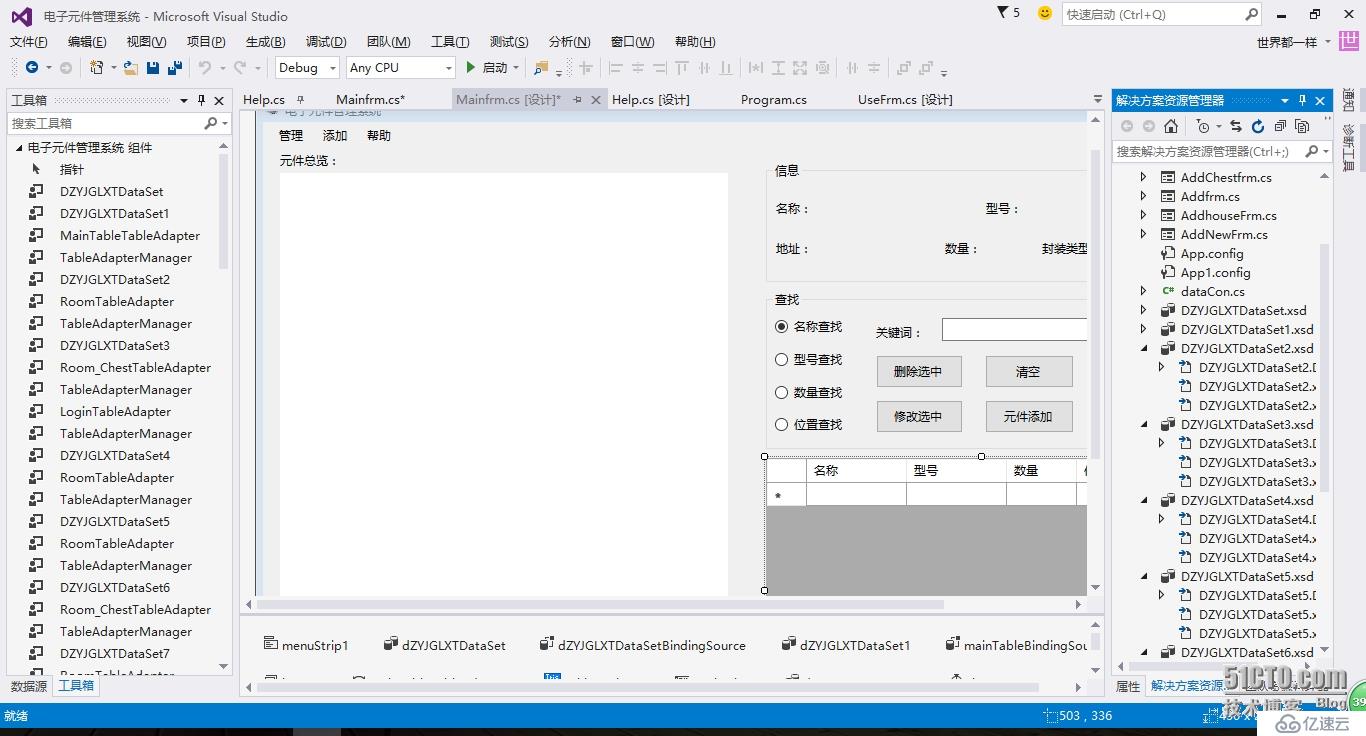Open the 工具(T) menu
This screenshot has height=736, width=1366.
point(450,41)
